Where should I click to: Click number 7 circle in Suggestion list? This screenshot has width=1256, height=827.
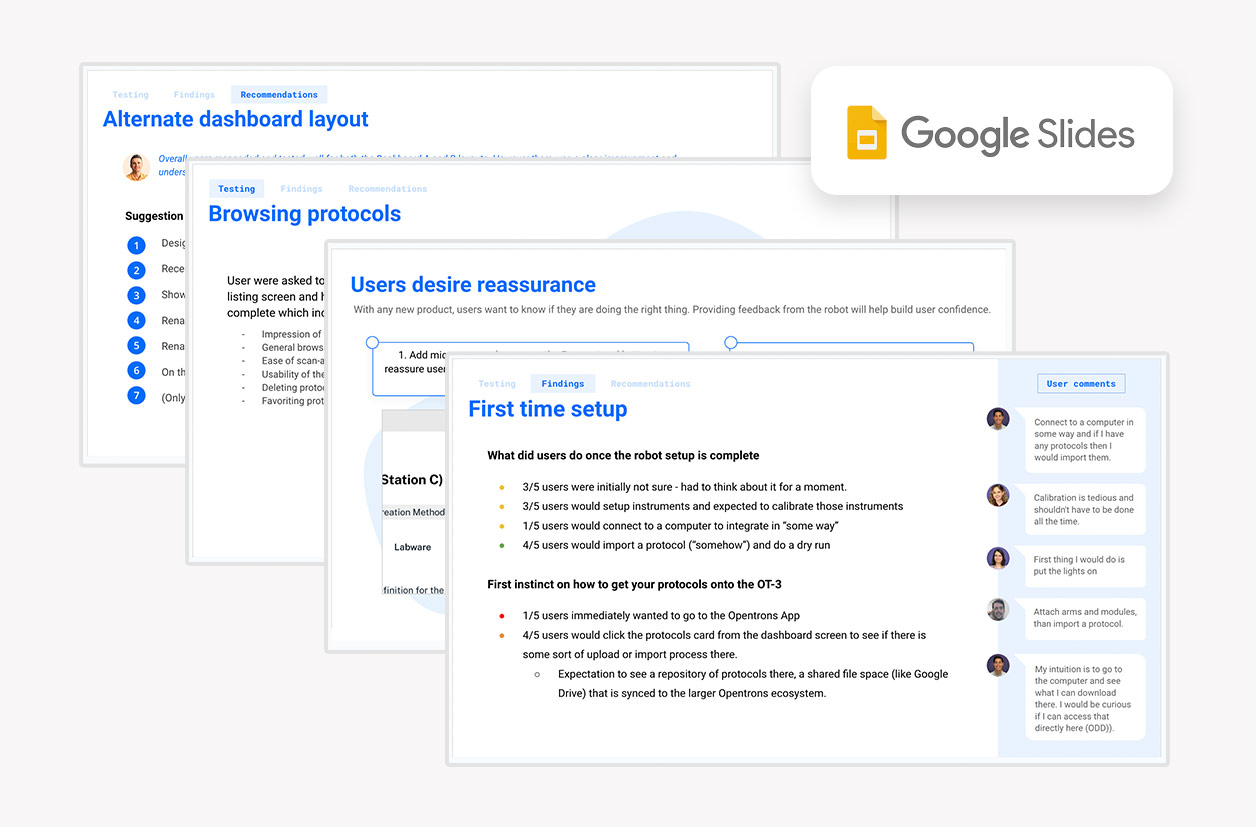coord(137,396)
